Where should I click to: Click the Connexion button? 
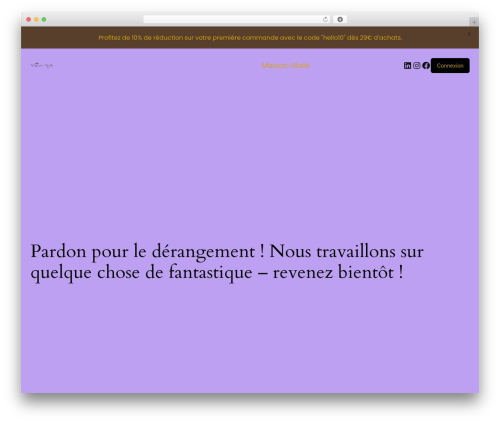pyautogui.click(x=450, y=65)
